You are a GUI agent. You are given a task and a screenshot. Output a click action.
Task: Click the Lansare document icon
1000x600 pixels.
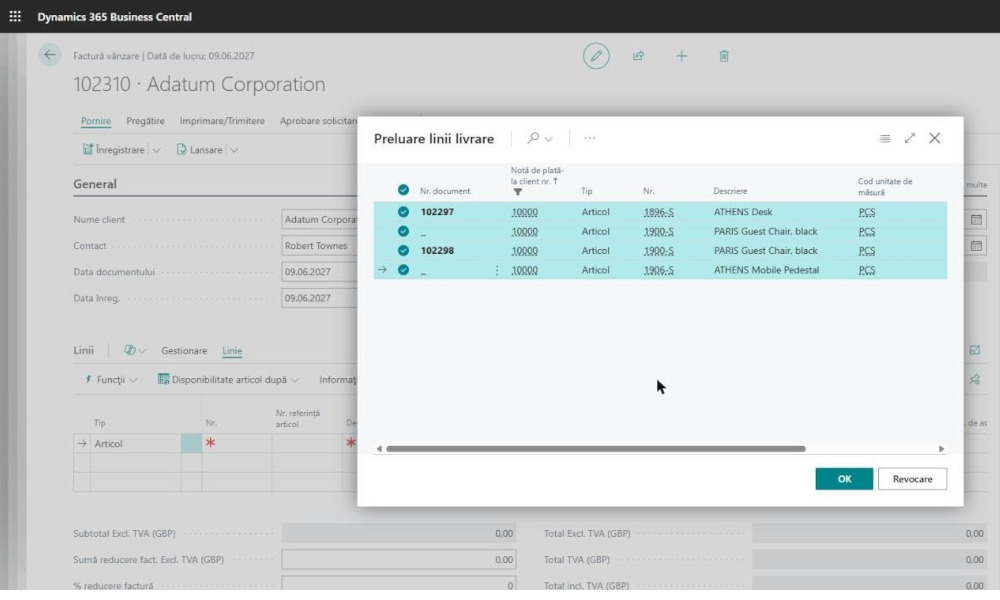click(x=182, y=149)
